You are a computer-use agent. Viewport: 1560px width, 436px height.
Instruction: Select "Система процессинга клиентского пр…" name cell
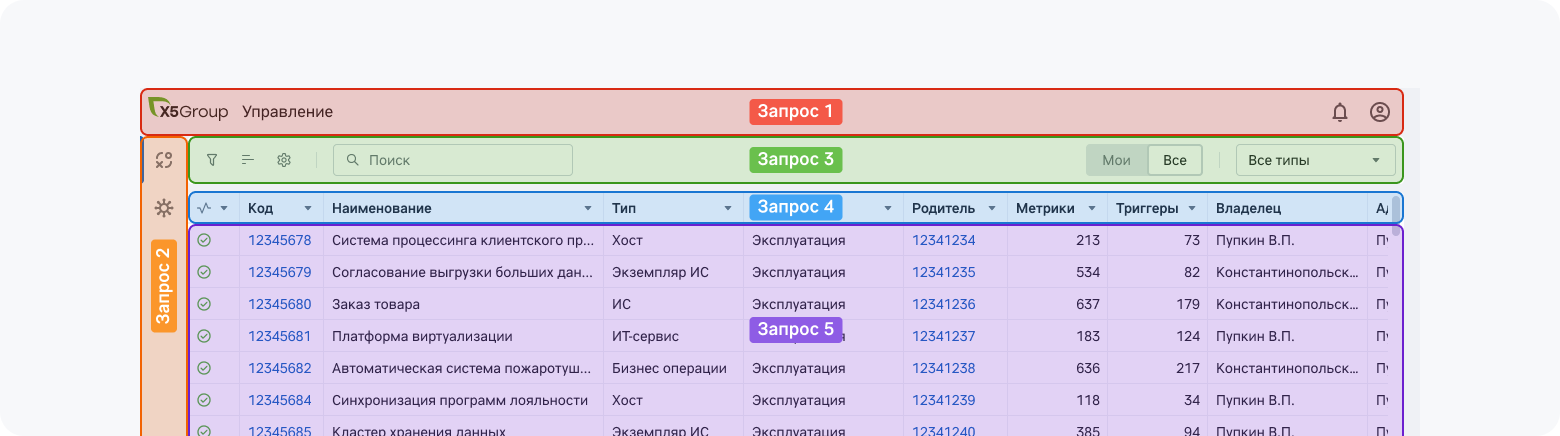[464, 240]
